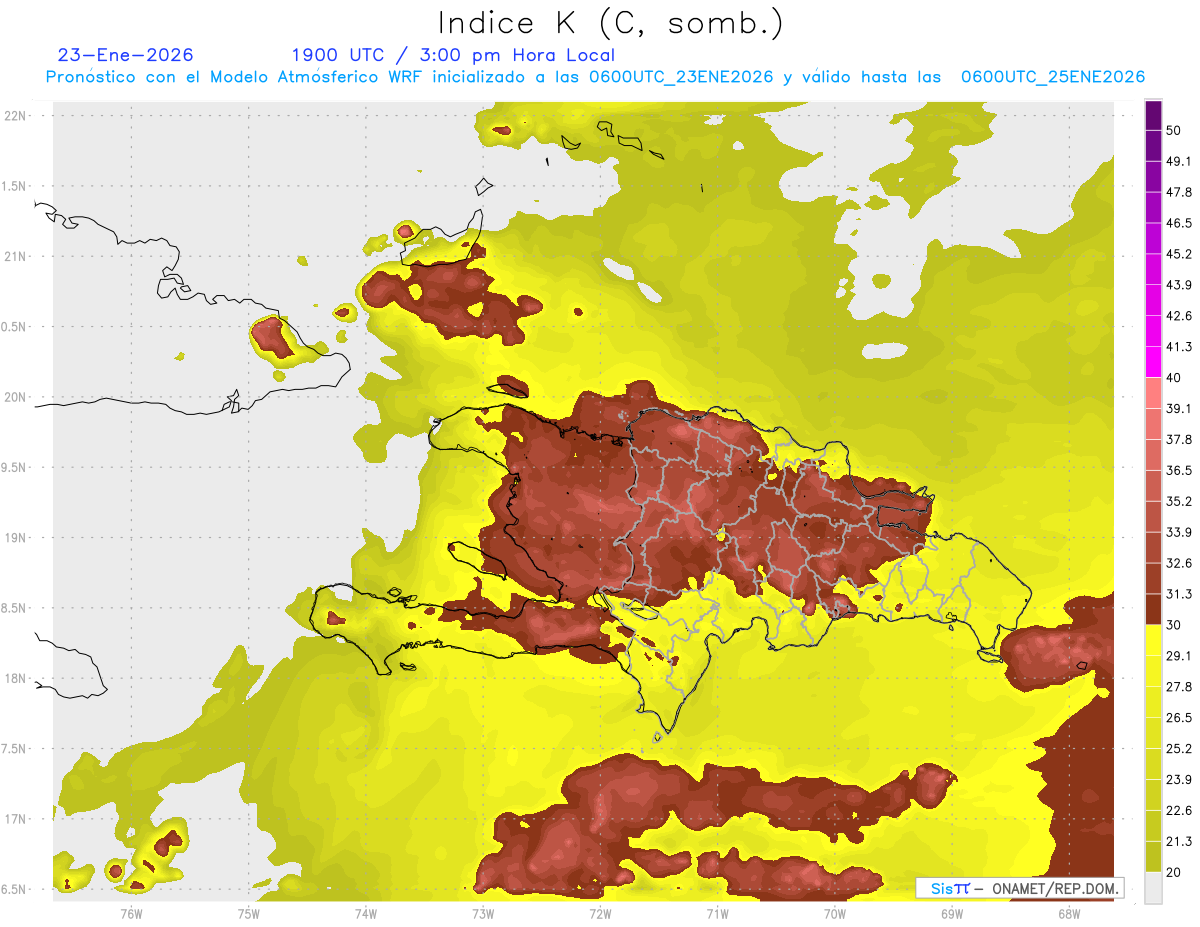Click the legend value 31.3
This screenshot has height=927, width=1200.
(1179, 594)
